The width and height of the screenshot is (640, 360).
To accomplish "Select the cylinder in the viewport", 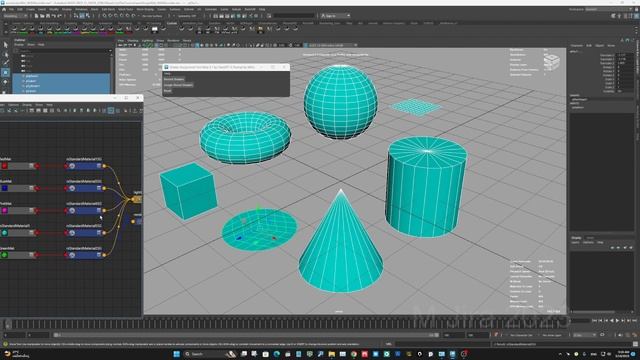I will click(x=425, y=187).
